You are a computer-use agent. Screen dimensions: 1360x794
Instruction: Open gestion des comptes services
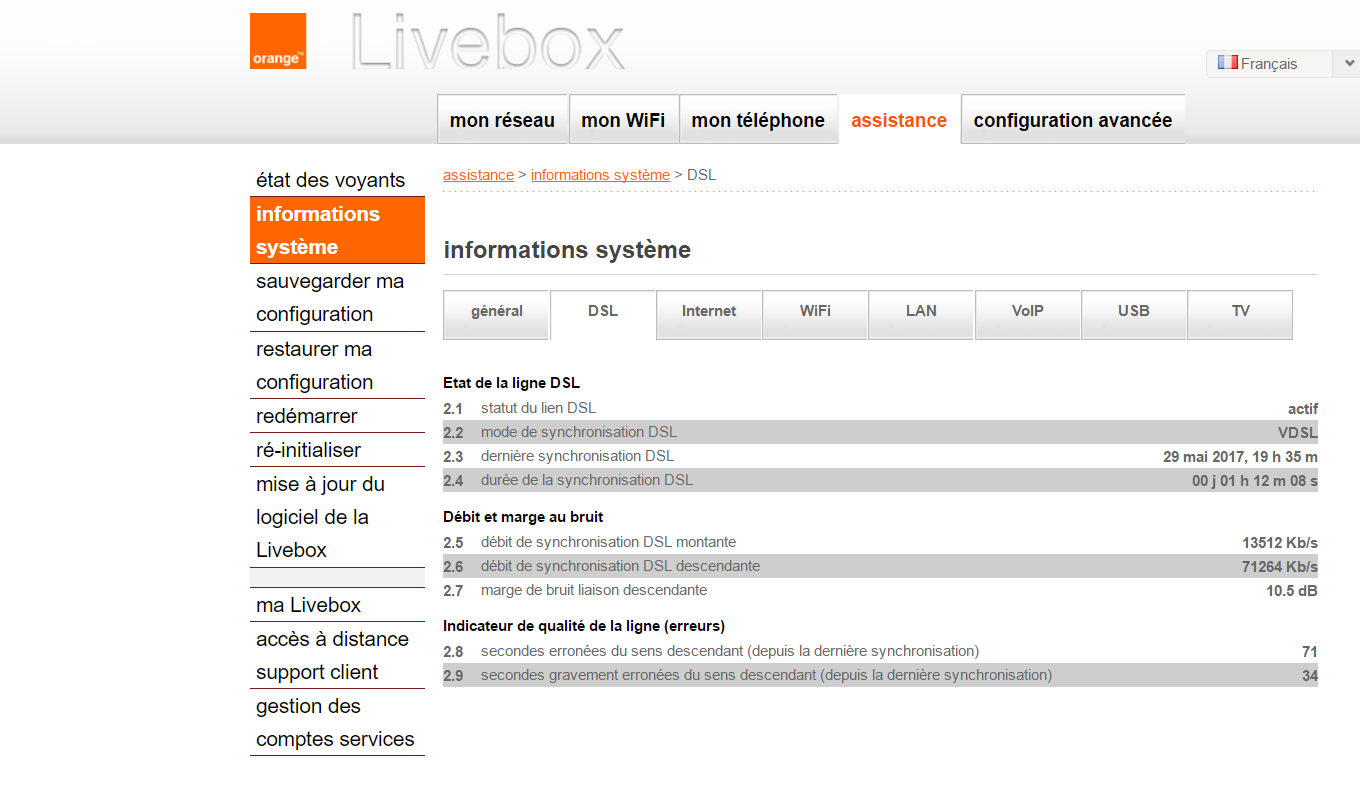click(337, 722)
